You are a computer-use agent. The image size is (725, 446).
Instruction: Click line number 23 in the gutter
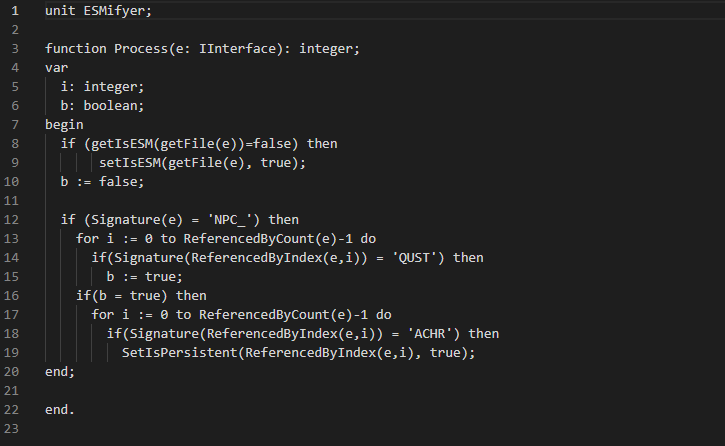(15, 428)
